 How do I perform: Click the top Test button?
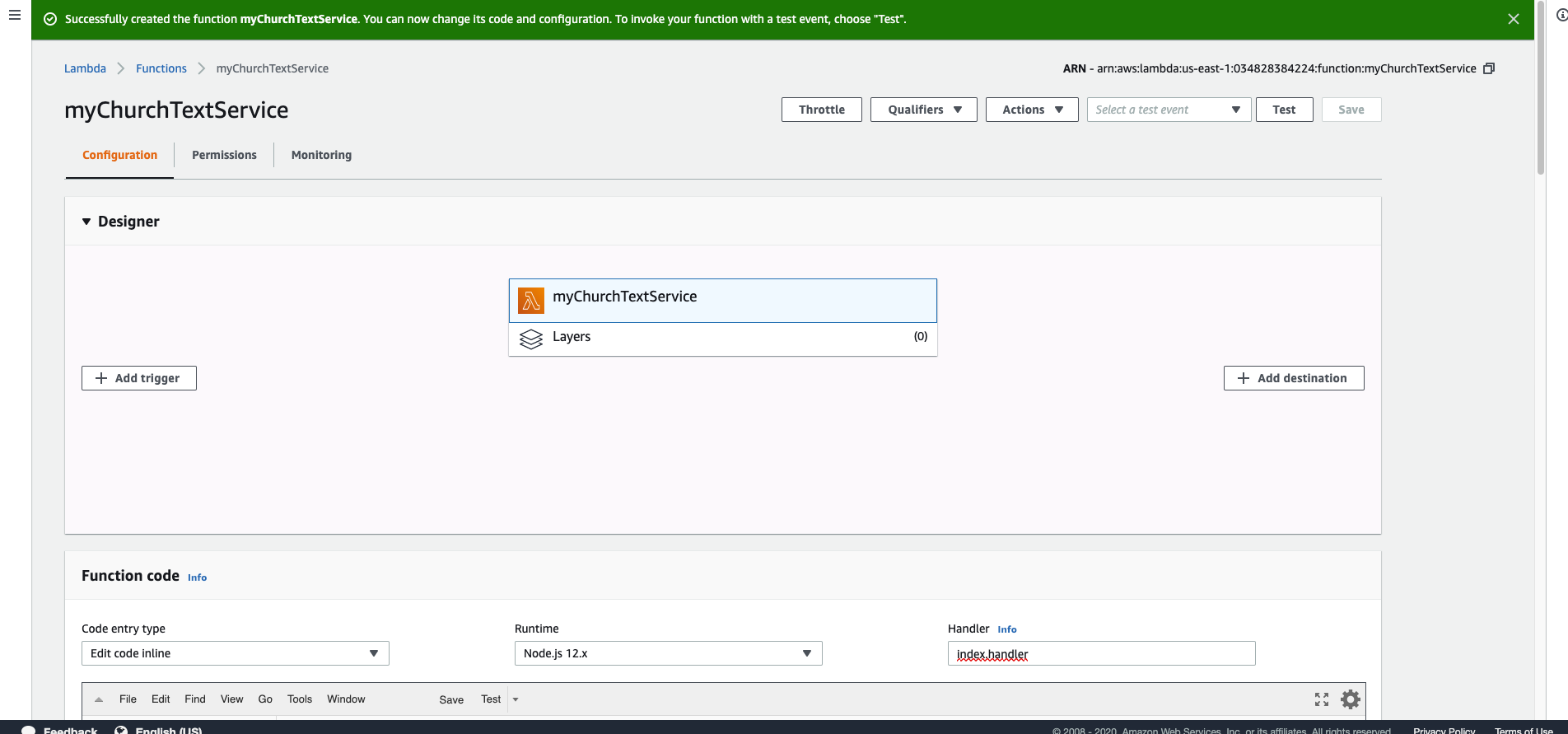(1284, 110)
